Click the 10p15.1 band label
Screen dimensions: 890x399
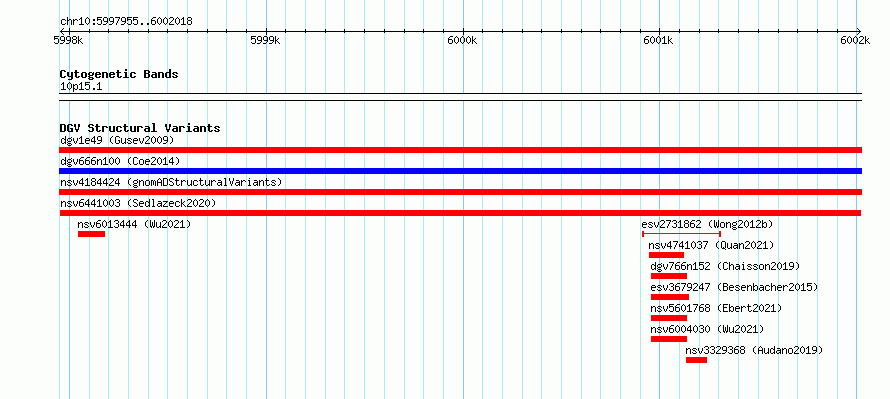pyautogui.click(x=81, y=87)
